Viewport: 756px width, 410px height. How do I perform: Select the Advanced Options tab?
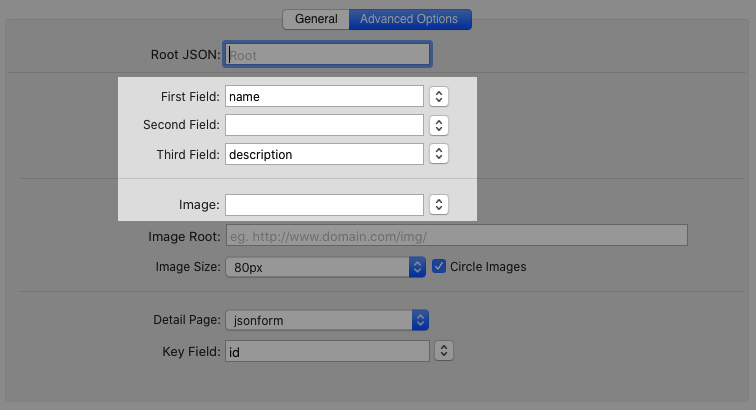tap(409, 19)
